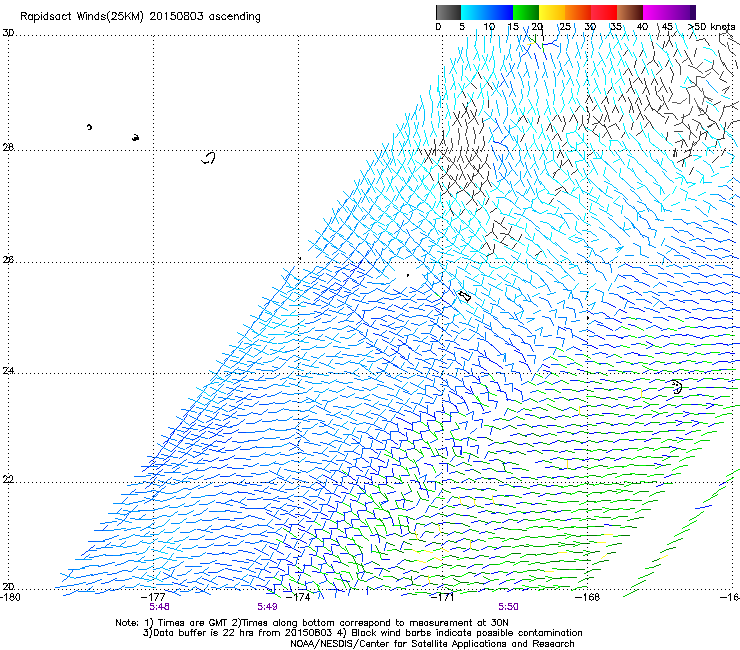Click the blue 10-15 knots legend swatch
This screenshot has width=740, height=650.
tap(500, 12)
